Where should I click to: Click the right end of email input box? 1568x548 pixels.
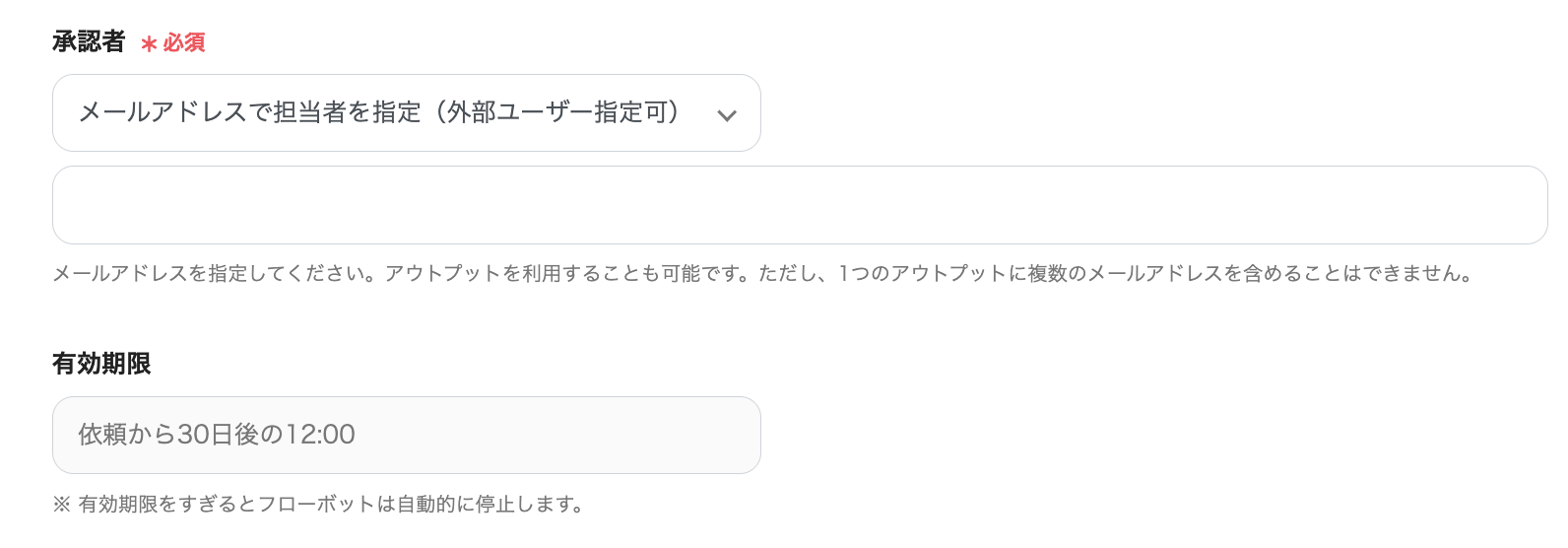tap(1517, 205)
